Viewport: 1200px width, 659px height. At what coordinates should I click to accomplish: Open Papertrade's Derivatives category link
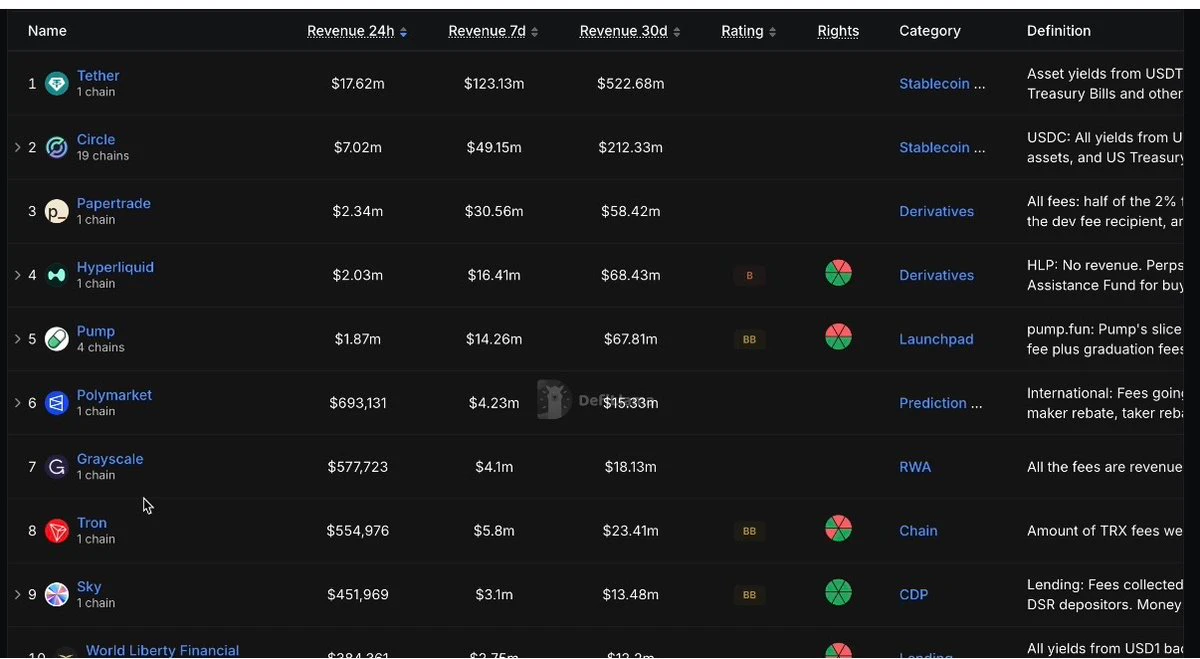point(936,212)
